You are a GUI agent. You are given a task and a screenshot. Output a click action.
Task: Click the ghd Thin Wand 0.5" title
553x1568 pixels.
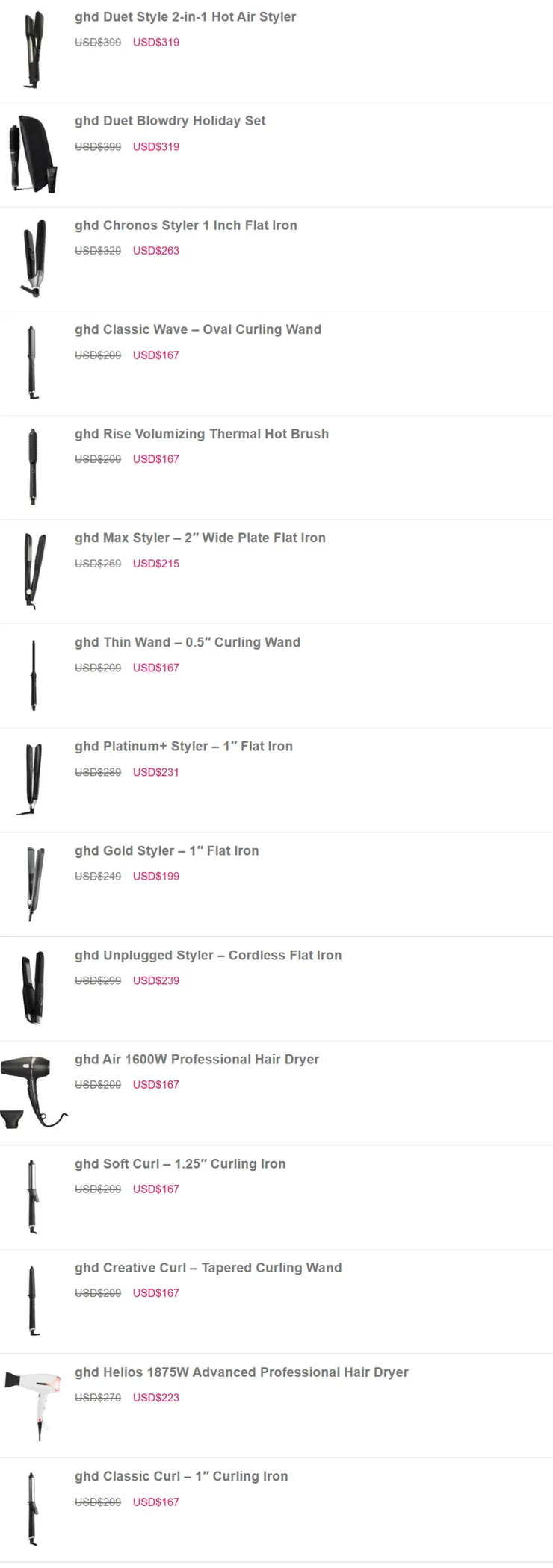[x=188, y=642]
